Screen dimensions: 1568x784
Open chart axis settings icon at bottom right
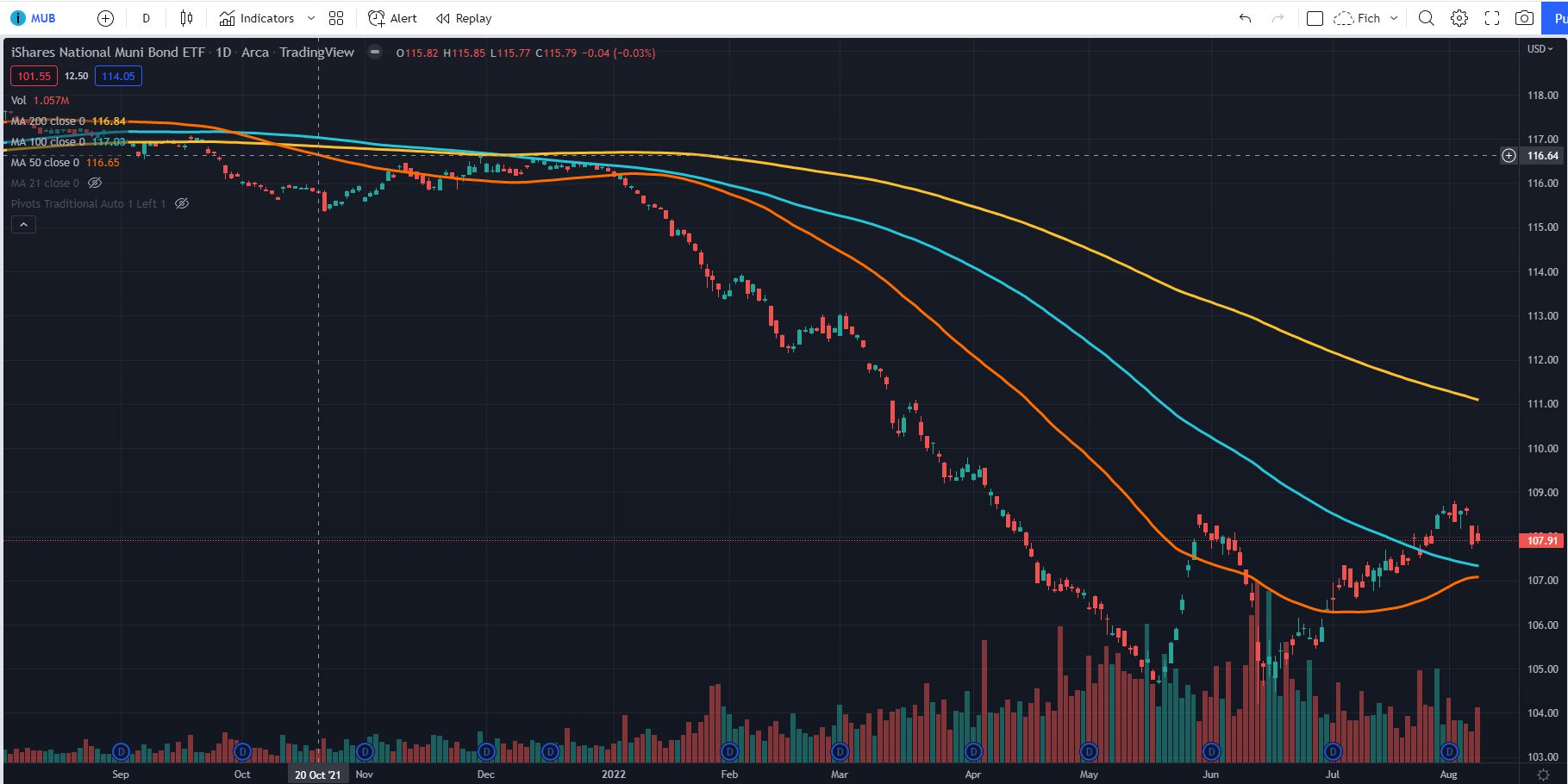coord(1543,775)
